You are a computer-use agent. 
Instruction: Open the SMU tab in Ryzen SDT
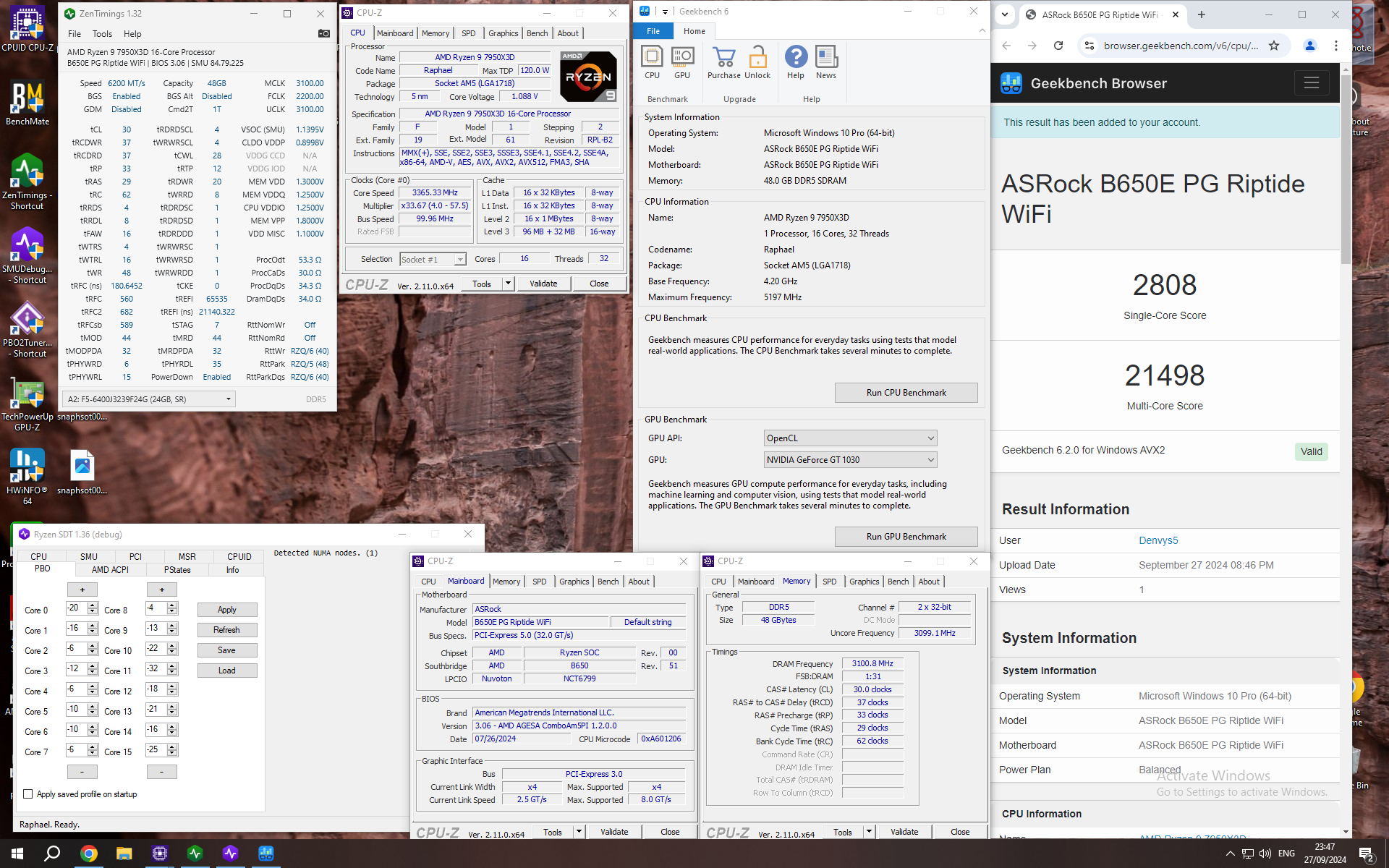88,556
